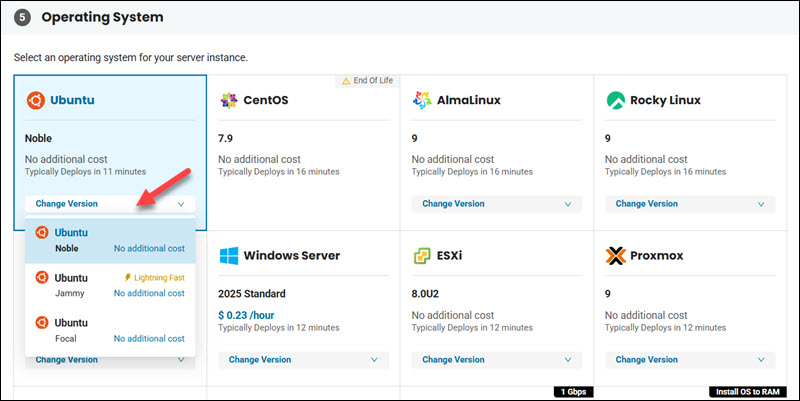This screenshot has width=800, height=401.
Task: Click the End Of Life label
Action: [373, 81]
